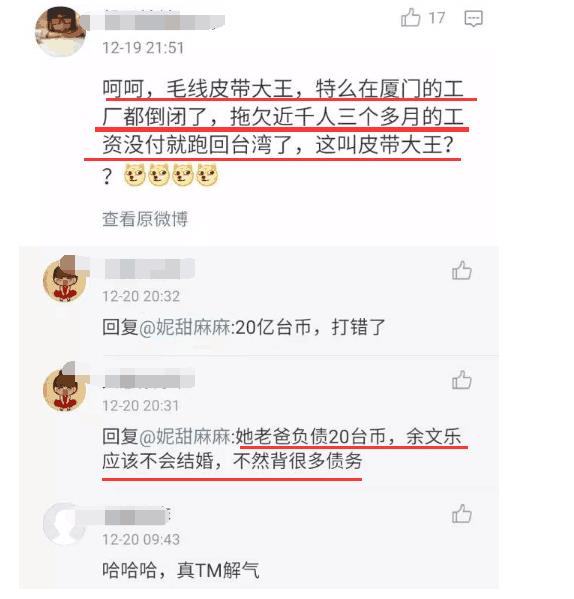Like the top comment via thumbs-up icon
Viewport: 574px width, 599px height.
tap(411, 18)
